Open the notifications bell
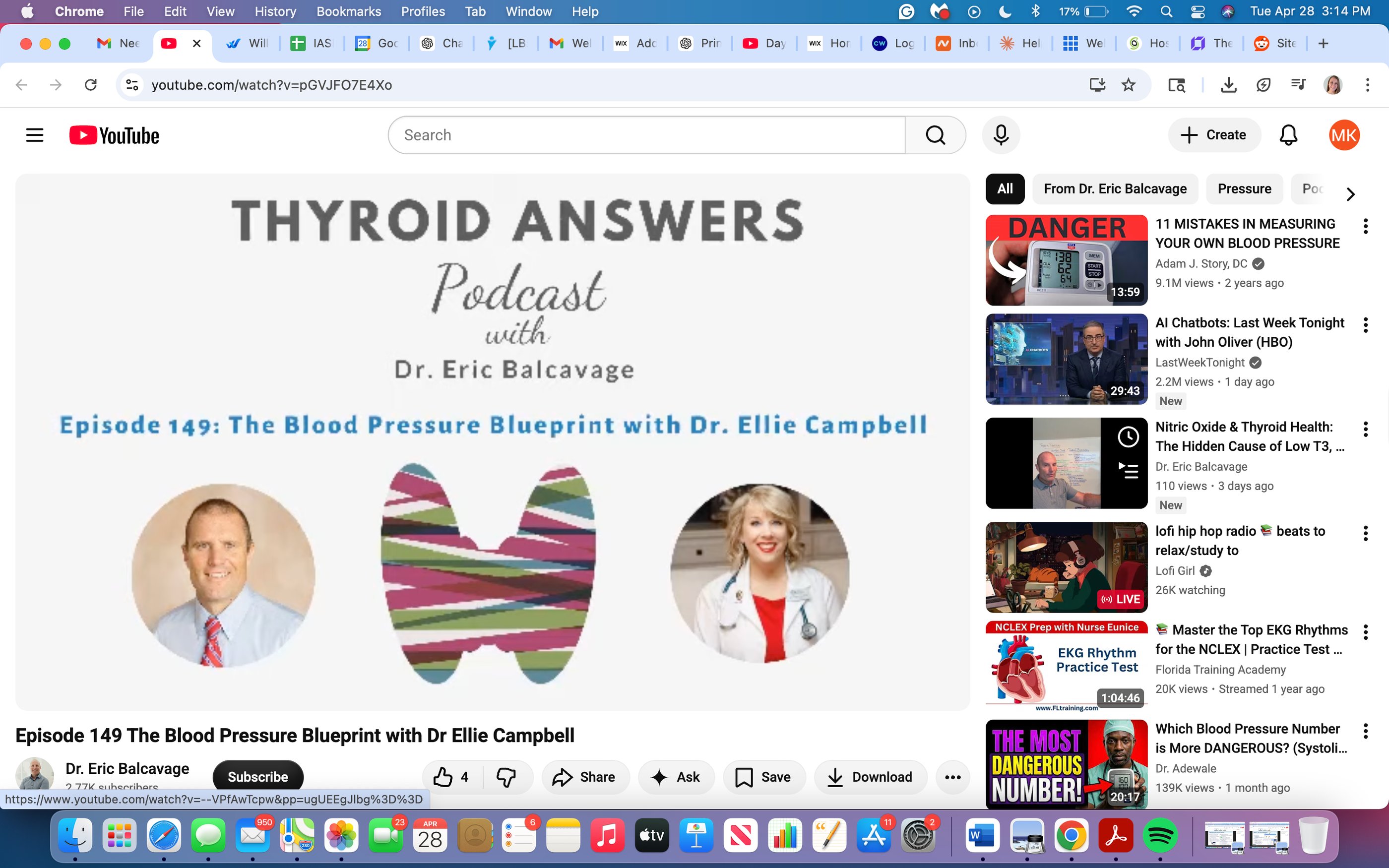This screenshot has height=868, width=1389. coord(1288,135)
